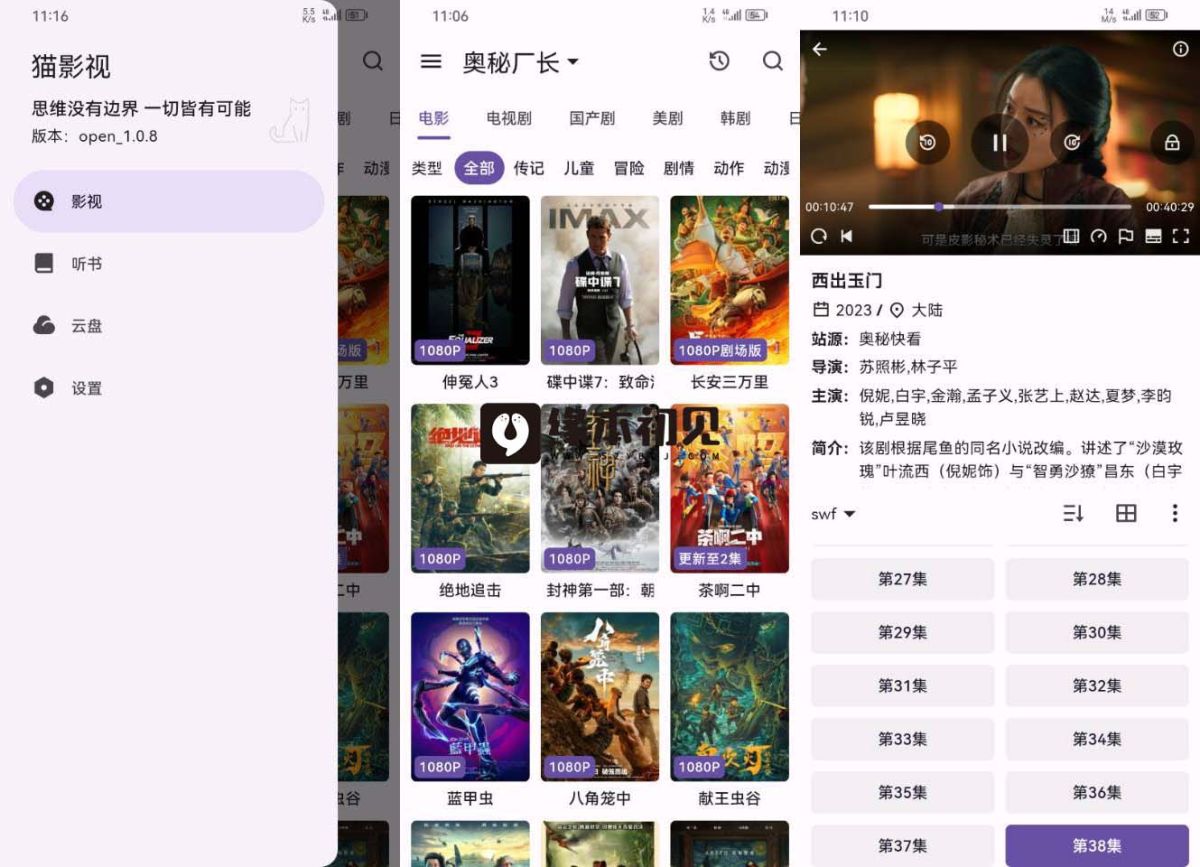Image resolution: width=1200 pixels, height=867 pixels.
Task: Tap the 绝地追击 movie title
Action: 470,590
